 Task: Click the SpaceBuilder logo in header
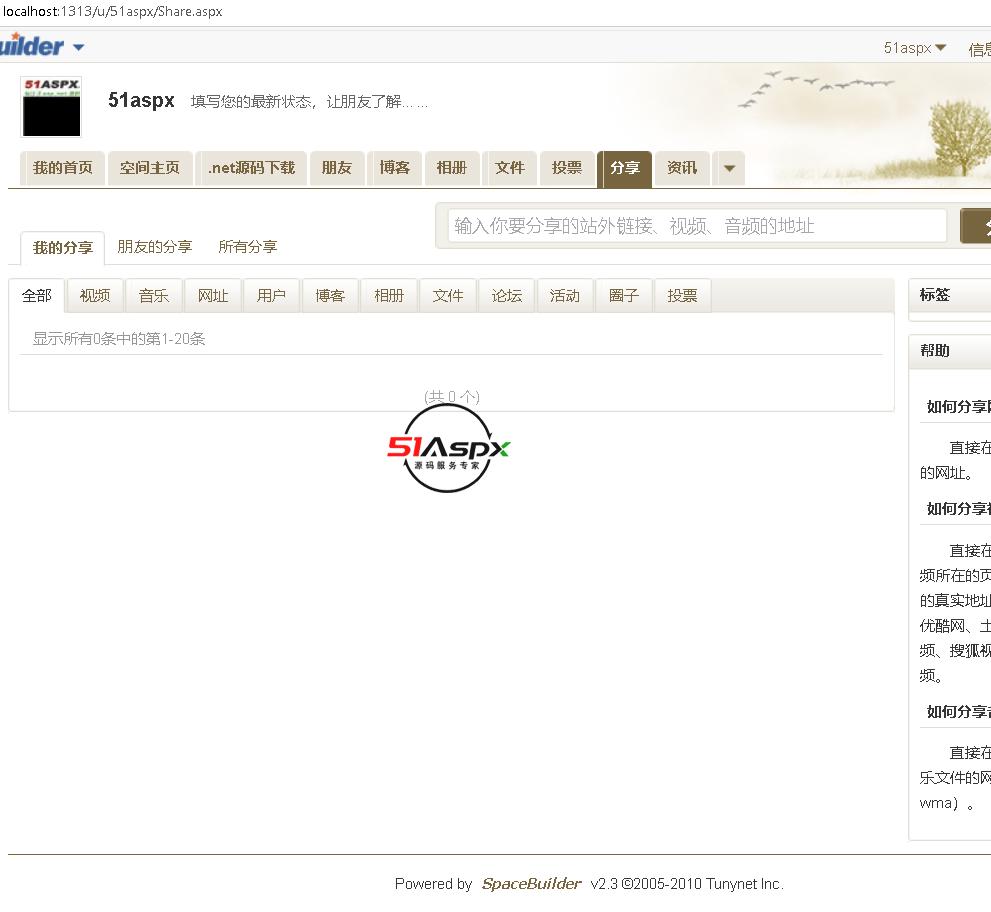coord(32,46)
